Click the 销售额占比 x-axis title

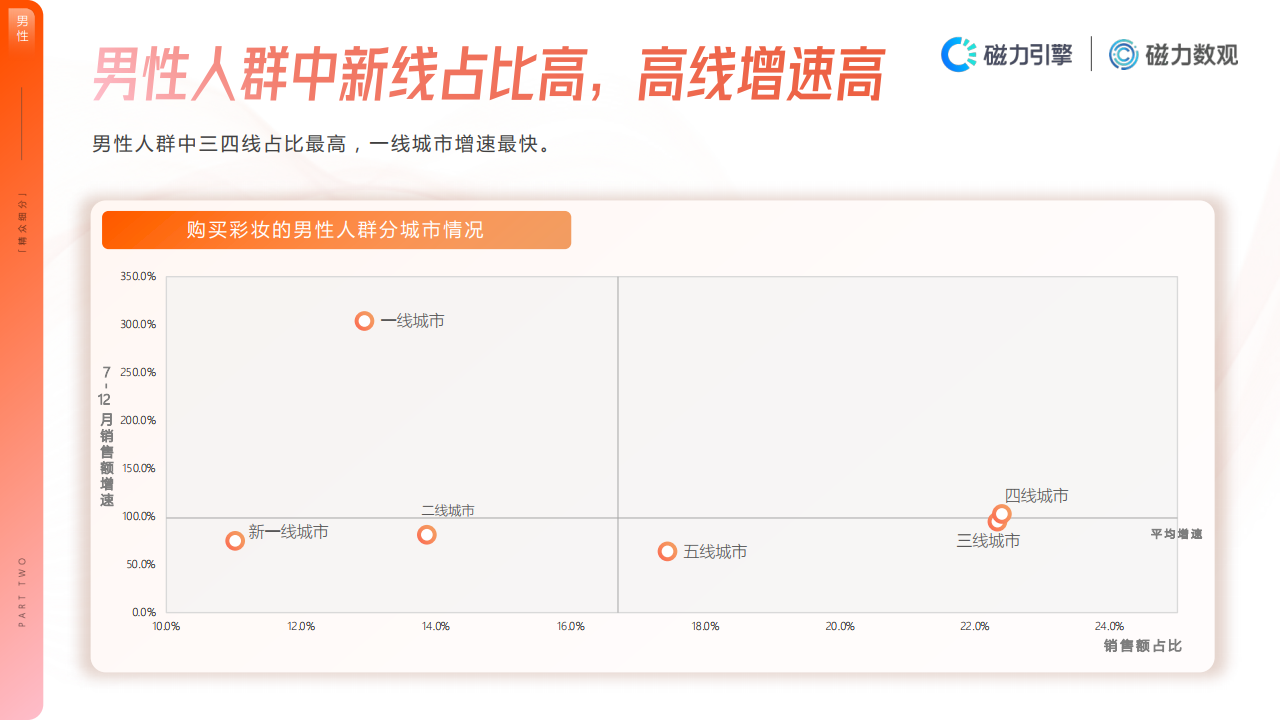pos(1142,646)
